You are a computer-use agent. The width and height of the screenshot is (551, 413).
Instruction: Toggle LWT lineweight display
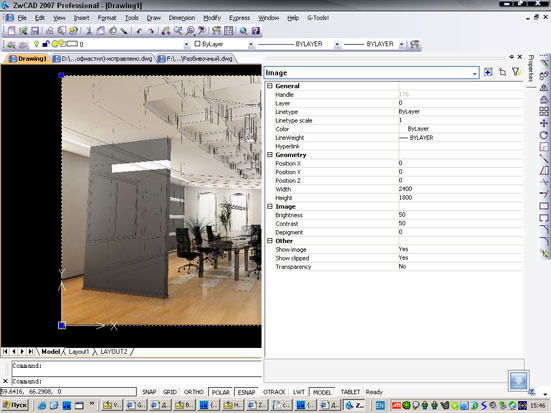tap(299, 392)
